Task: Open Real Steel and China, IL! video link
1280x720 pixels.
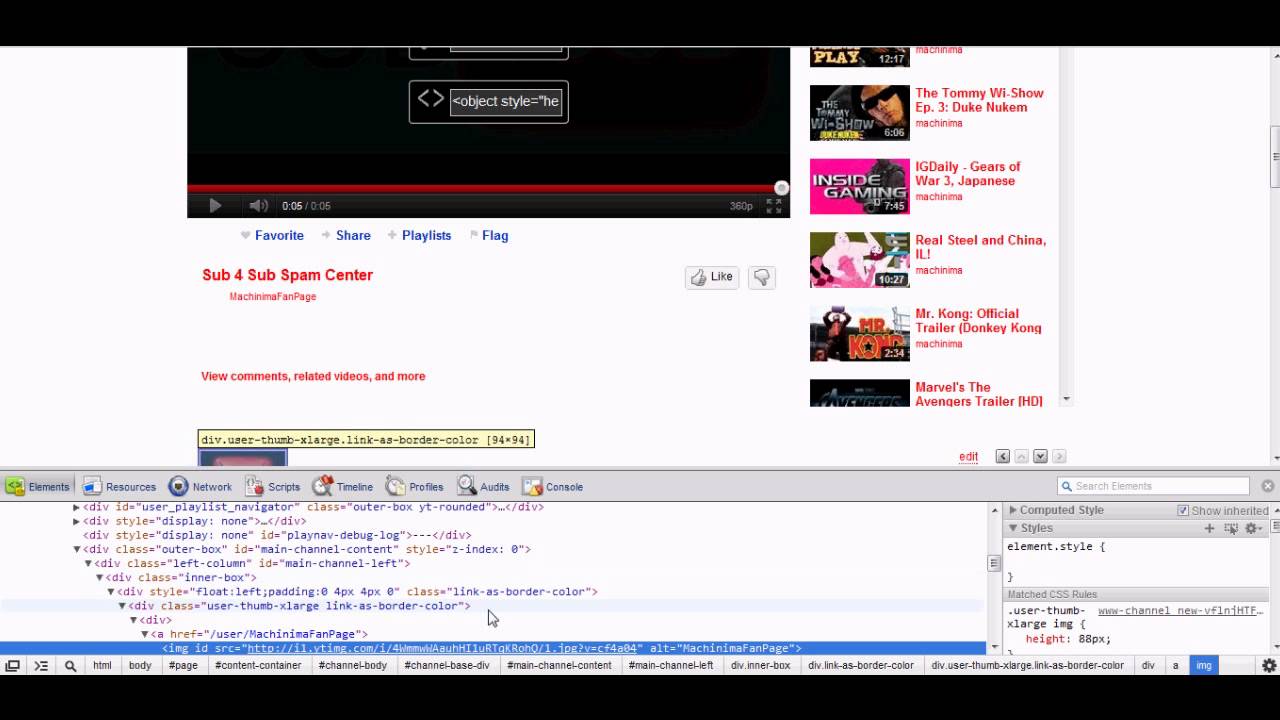Action: pyautogui.click(x=980, y=247)
